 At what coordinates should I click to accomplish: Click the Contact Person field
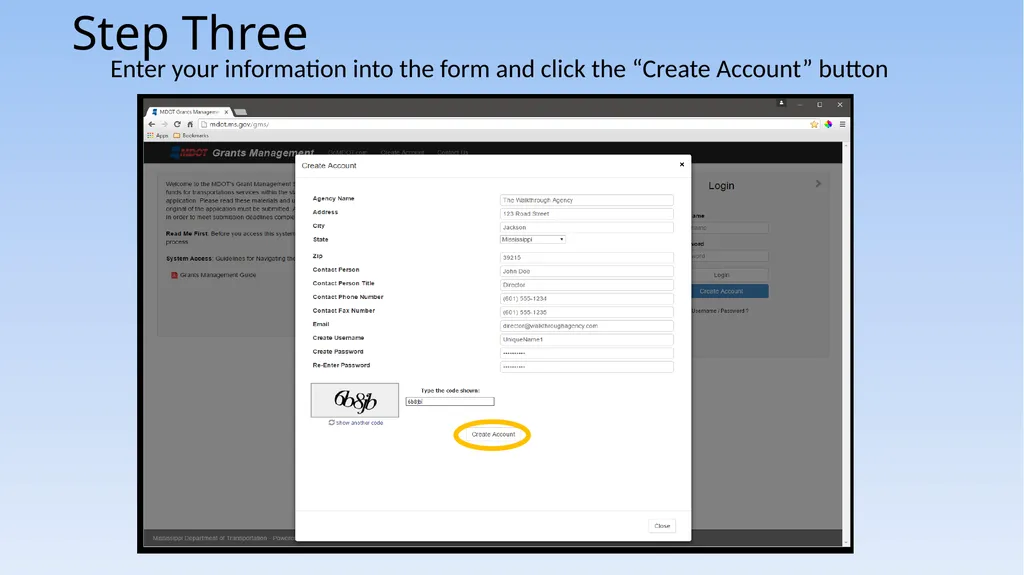pyautogui.click(x=586, y=271)
